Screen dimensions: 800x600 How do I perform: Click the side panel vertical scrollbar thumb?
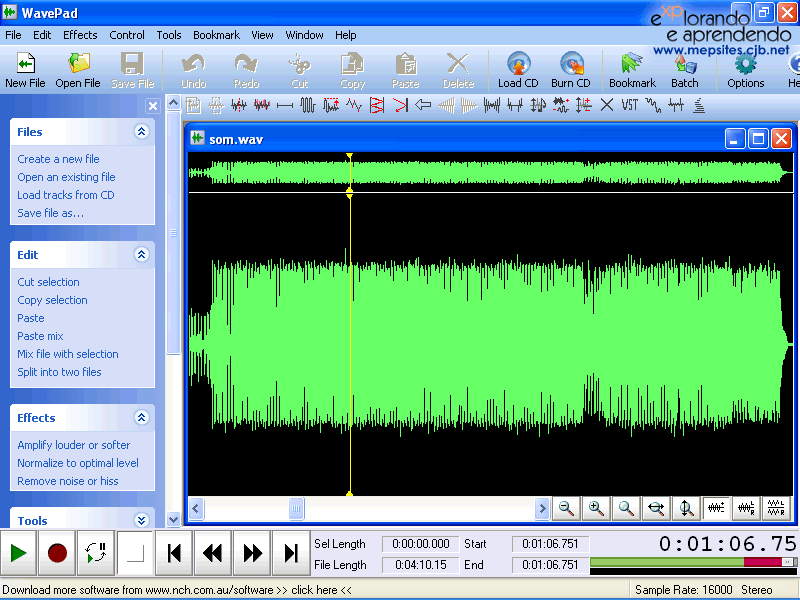pos(173,233)
